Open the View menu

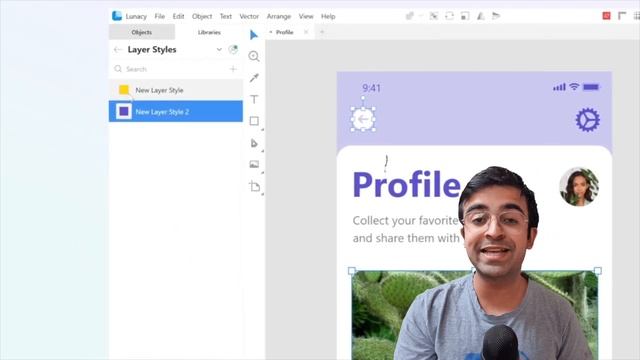306,16
